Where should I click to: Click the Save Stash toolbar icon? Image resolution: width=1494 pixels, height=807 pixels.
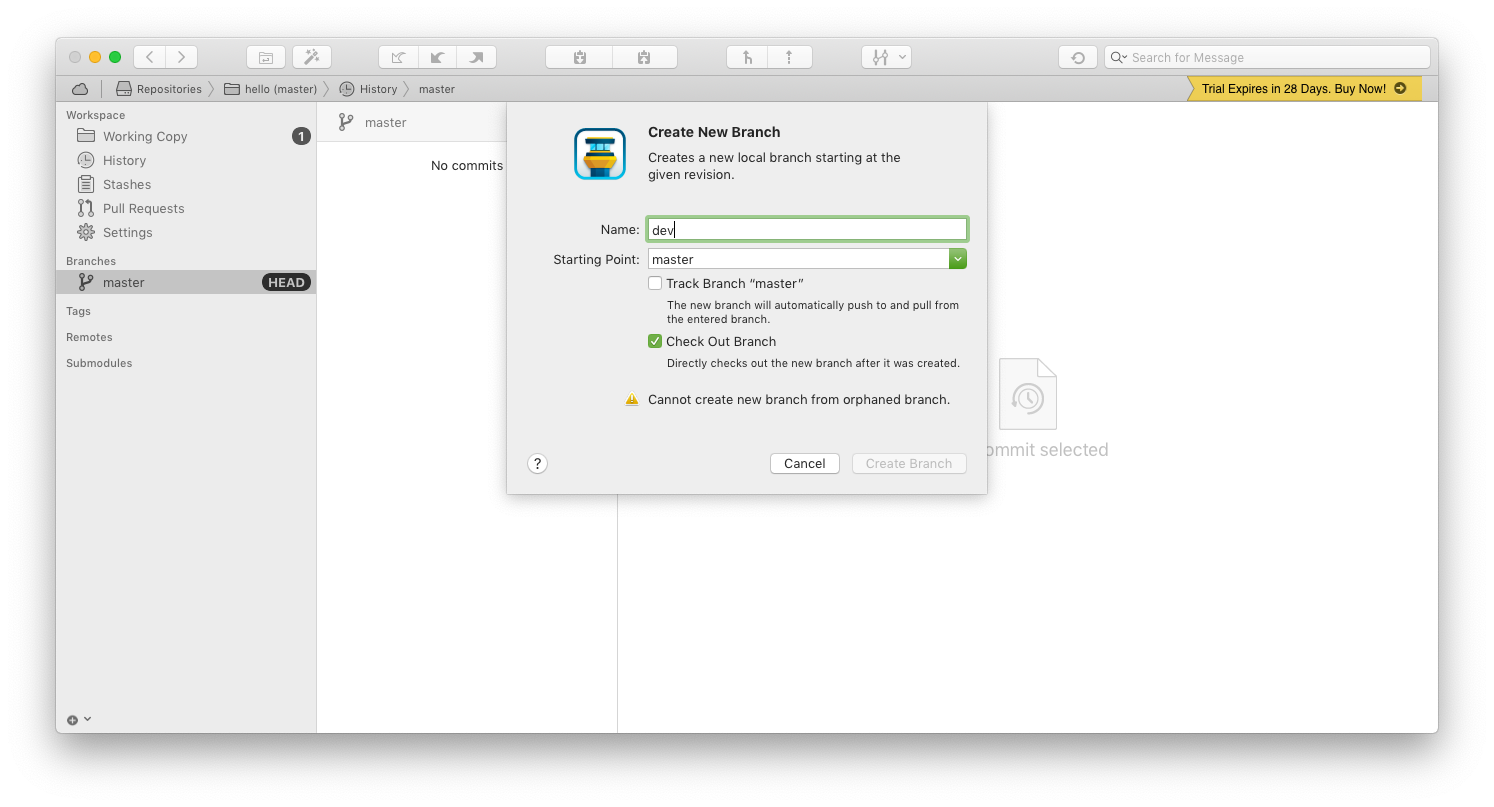[579, 57]
